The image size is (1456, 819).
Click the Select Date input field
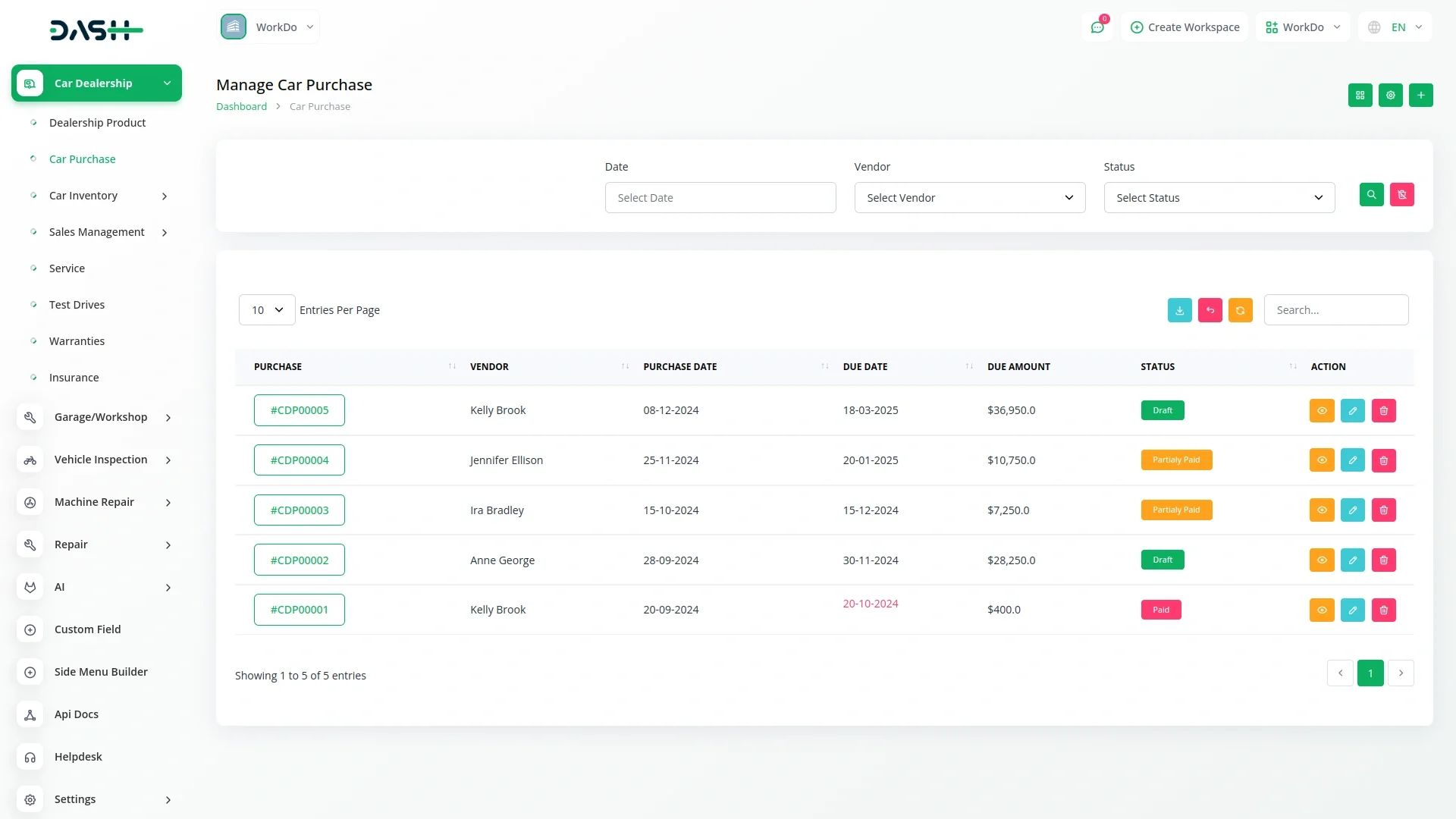(720, 198)
